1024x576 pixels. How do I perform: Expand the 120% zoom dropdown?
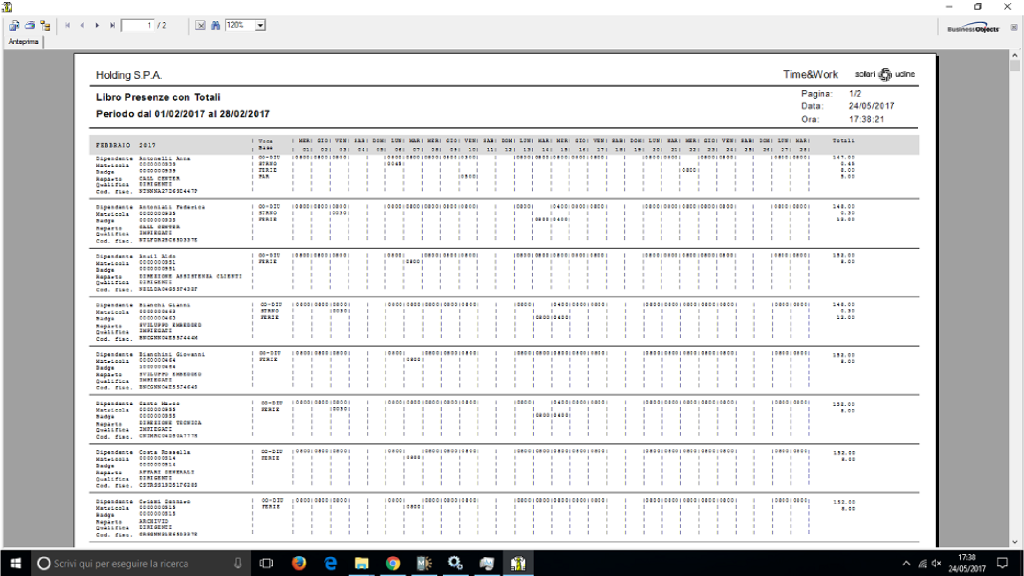pyautogui.click(x=260, y=24)
